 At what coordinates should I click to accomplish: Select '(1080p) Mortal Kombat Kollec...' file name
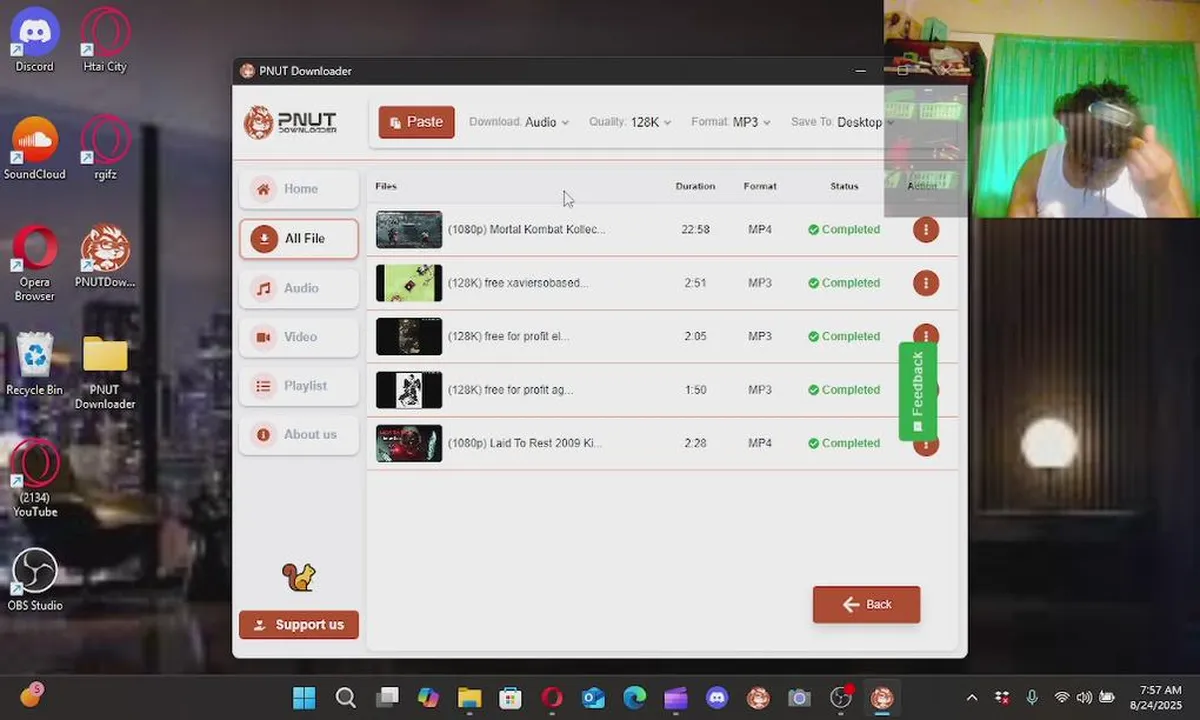pyautogui.click(x=526, y=230)
